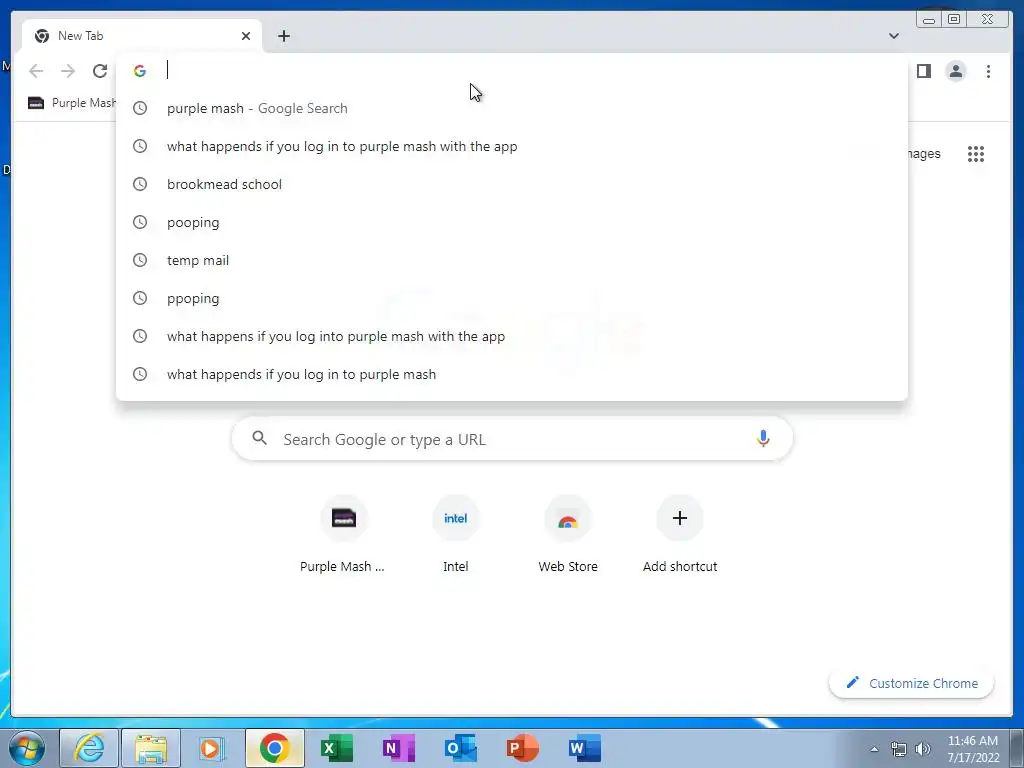Open the Intel shortcut tile
This screenshot has width=1024, height=768.
pyautogui.click(x=455, y=536)
